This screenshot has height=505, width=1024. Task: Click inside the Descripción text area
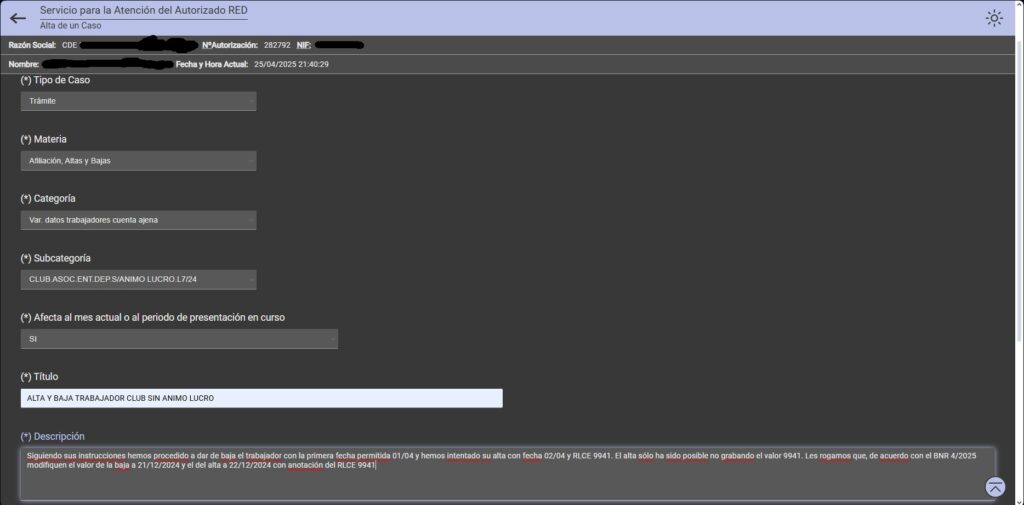[x=500, y=480]
